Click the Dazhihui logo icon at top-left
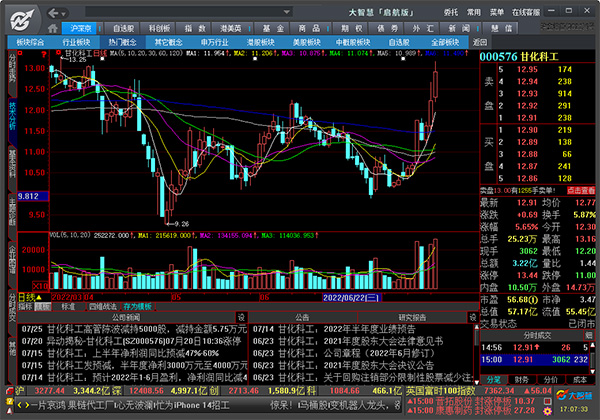The height and width of the screenshot is (420, 600). 23,19
